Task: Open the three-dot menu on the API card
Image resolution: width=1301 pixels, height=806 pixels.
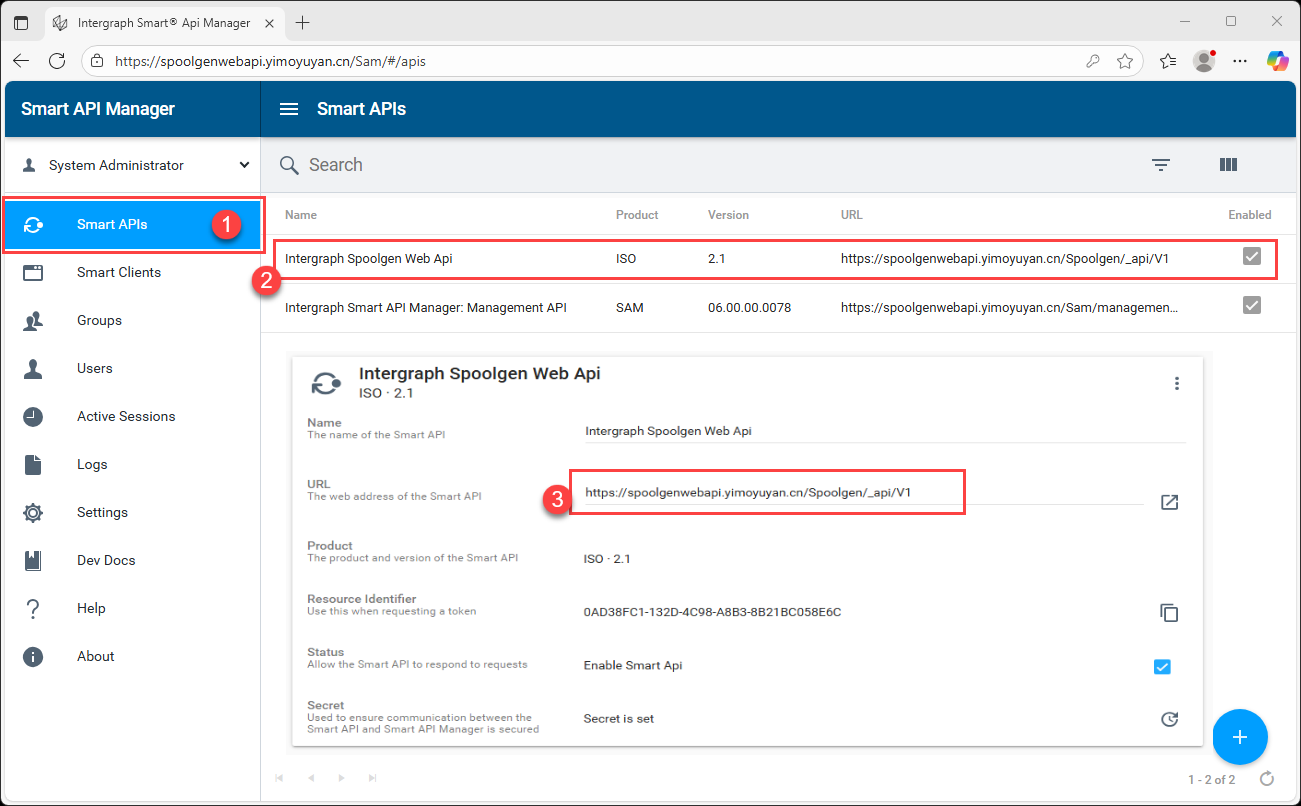Action: pos(1176,383)
